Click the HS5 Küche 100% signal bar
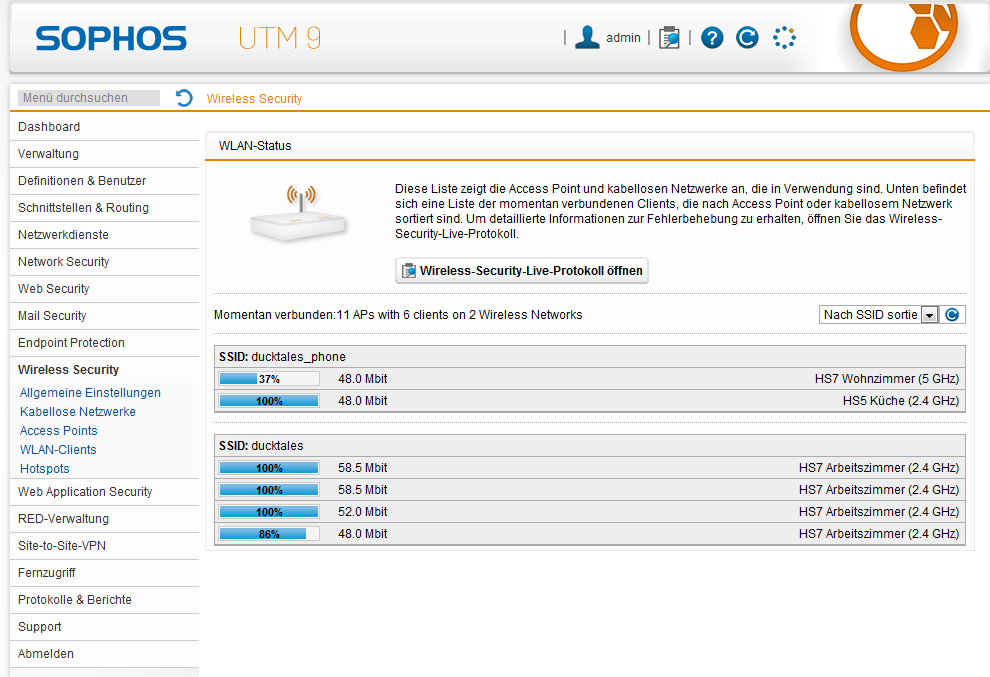 coord(269,401)
